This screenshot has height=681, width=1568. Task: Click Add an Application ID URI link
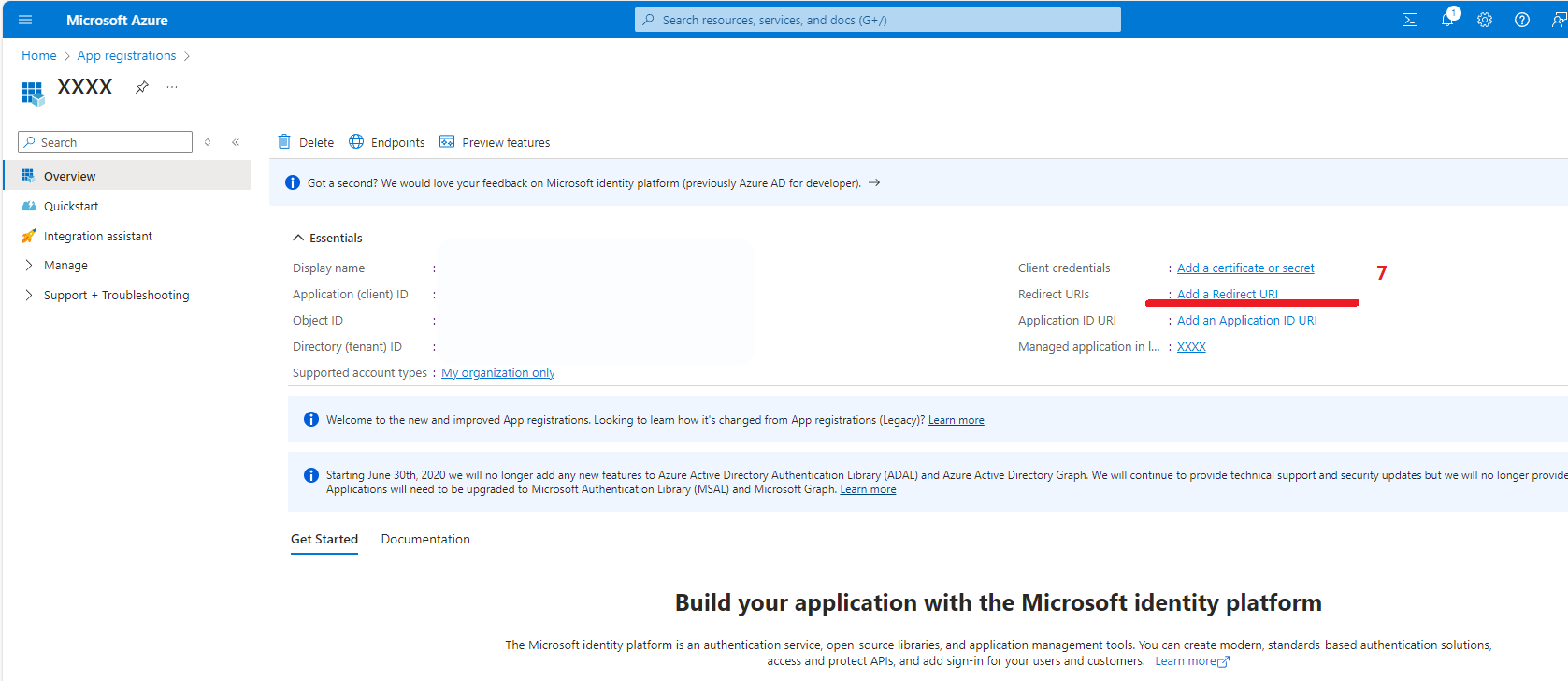1247,320
